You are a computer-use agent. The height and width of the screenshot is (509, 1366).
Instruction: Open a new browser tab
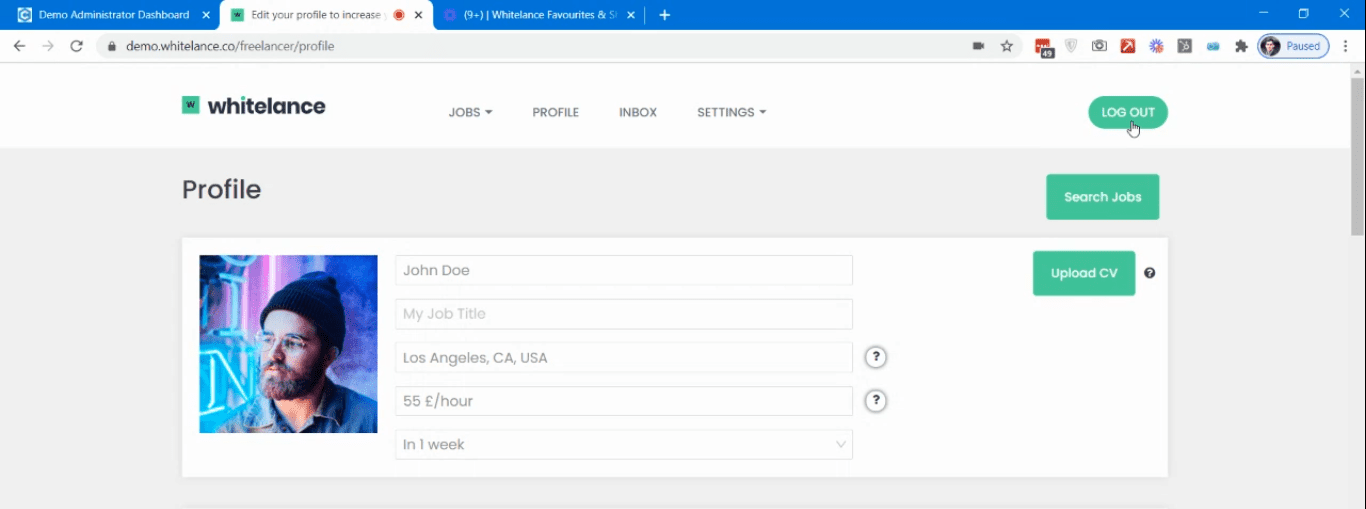[x=665, y=15]
